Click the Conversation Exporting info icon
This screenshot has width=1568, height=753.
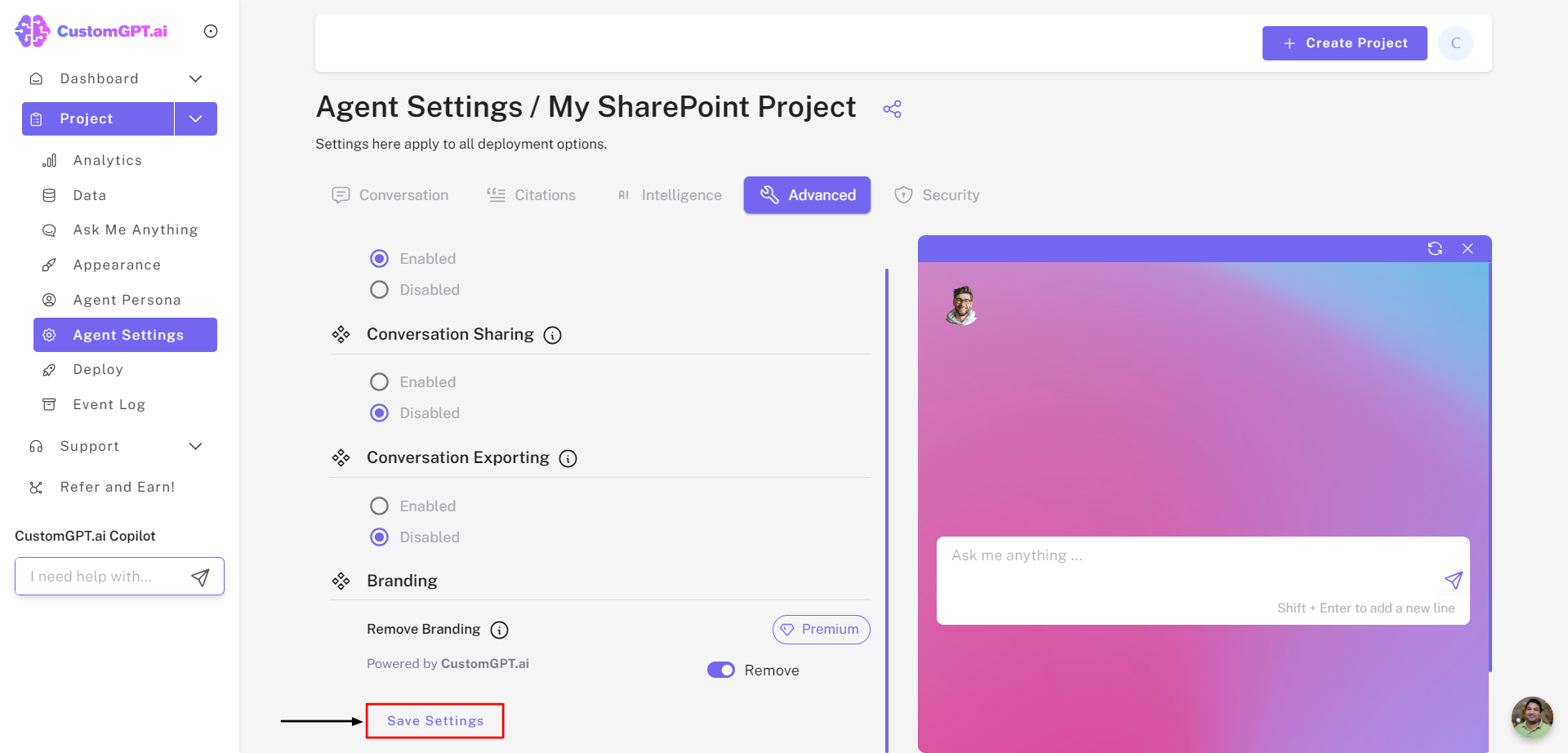click(x=568, y=458)
